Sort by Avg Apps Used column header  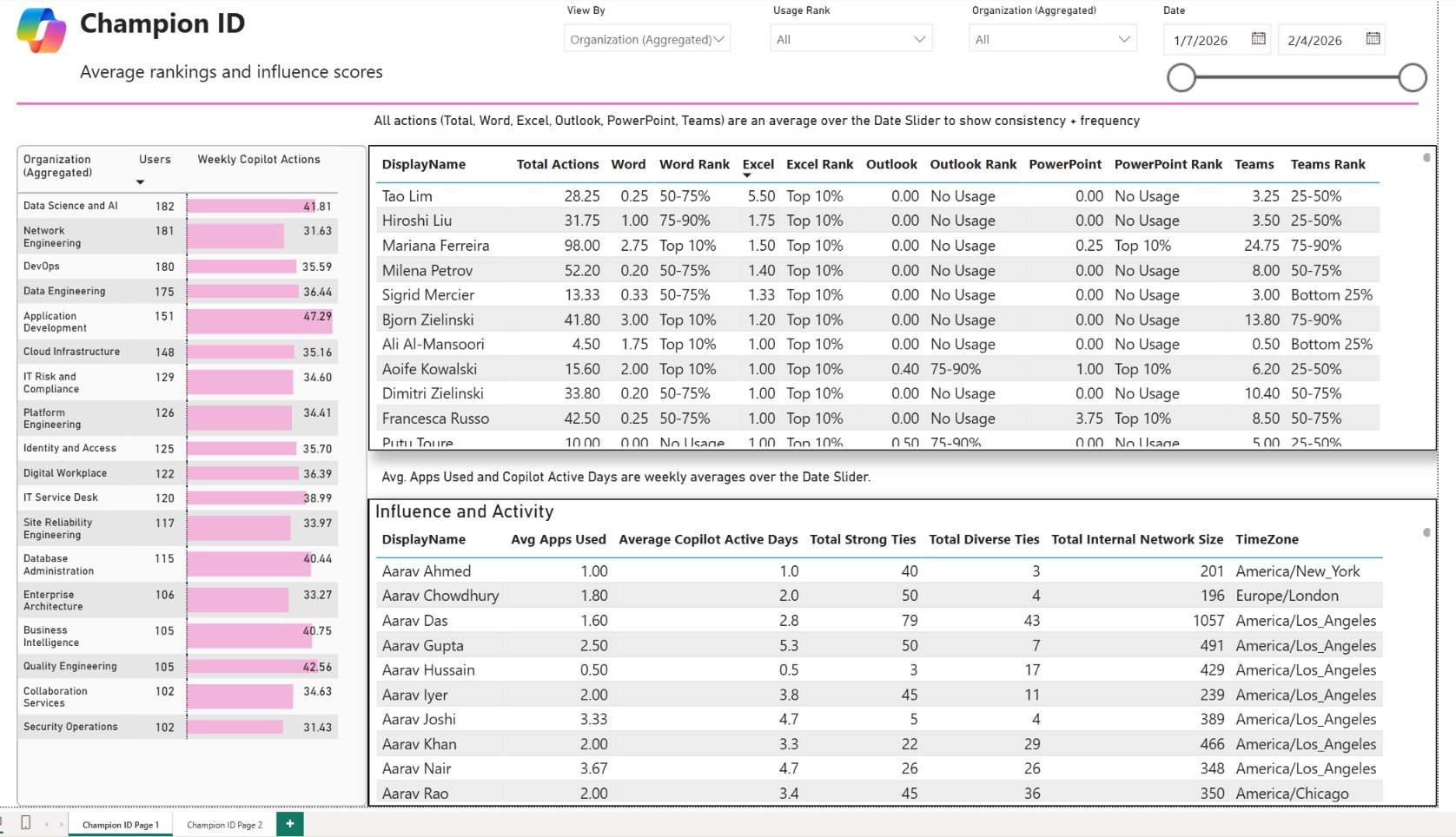click(x=559, y=539)
